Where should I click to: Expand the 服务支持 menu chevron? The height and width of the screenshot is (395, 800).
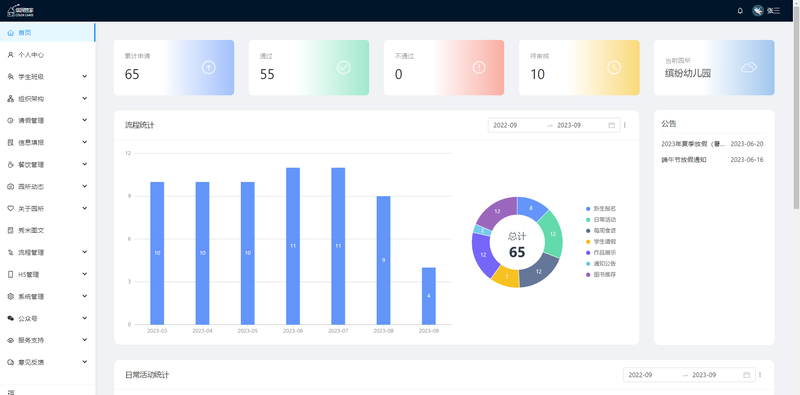click(85, 340)
